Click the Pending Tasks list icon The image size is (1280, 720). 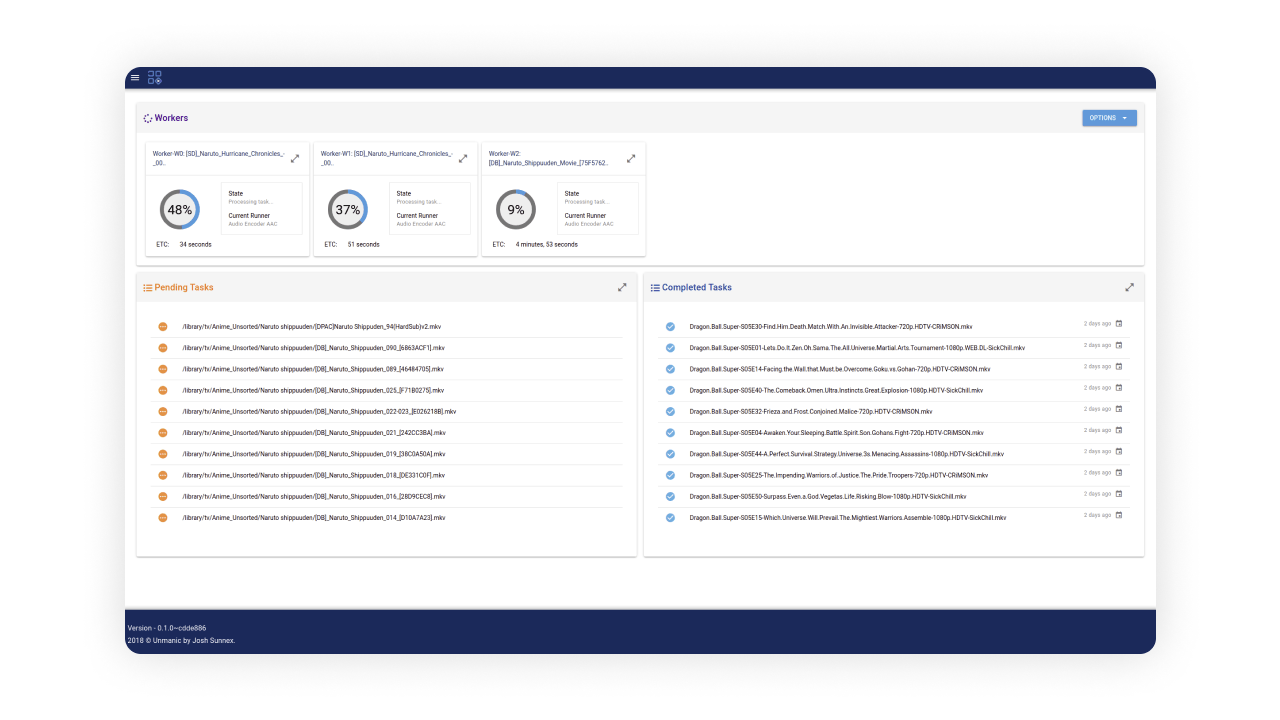point(148,288)
